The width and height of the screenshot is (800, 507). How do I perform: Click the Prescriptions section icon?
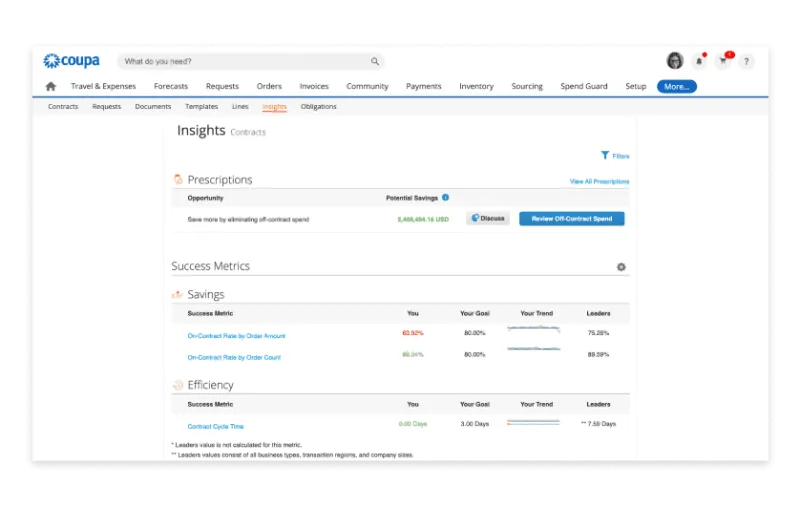178,179
